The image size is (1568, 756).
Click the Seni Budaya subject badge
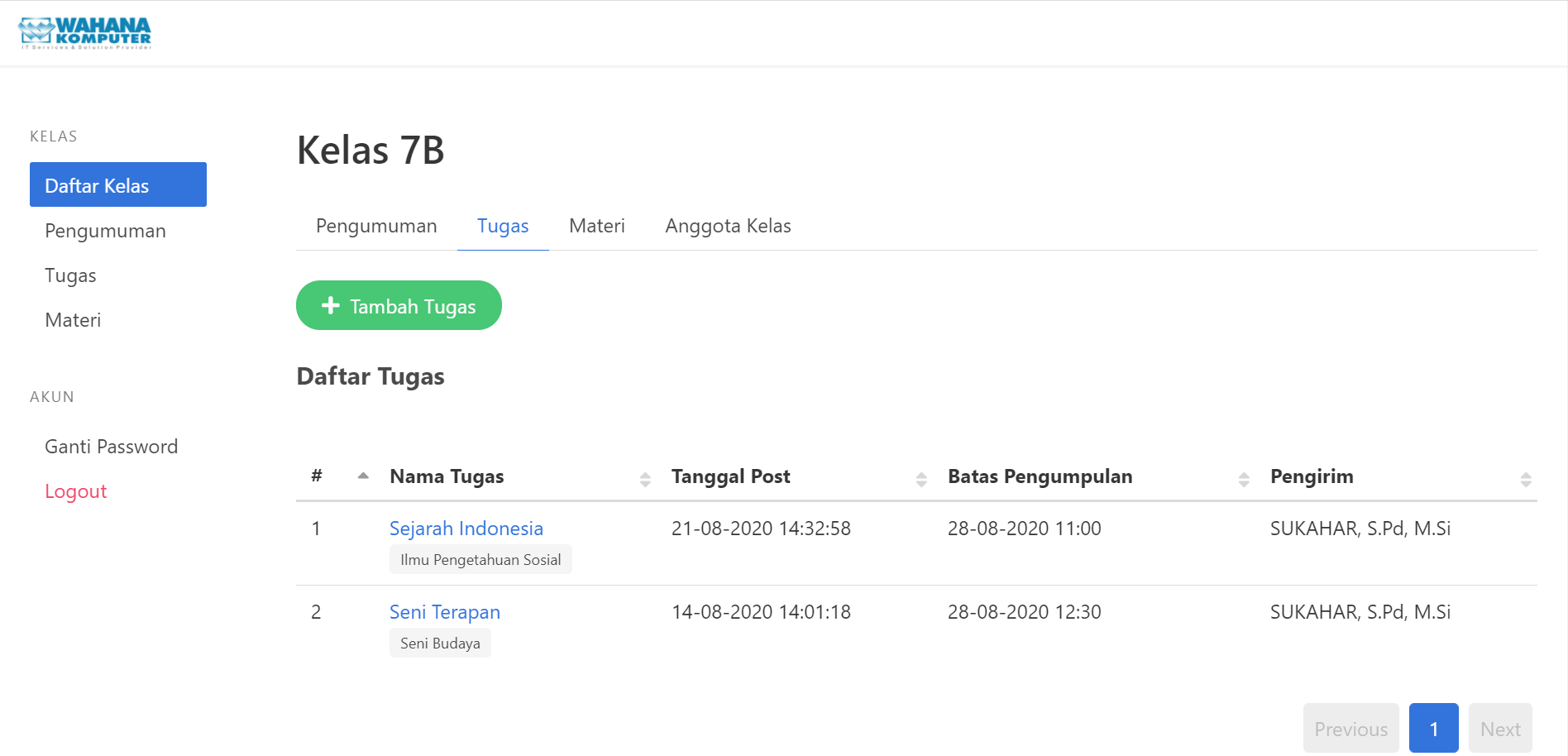point(440,643)
